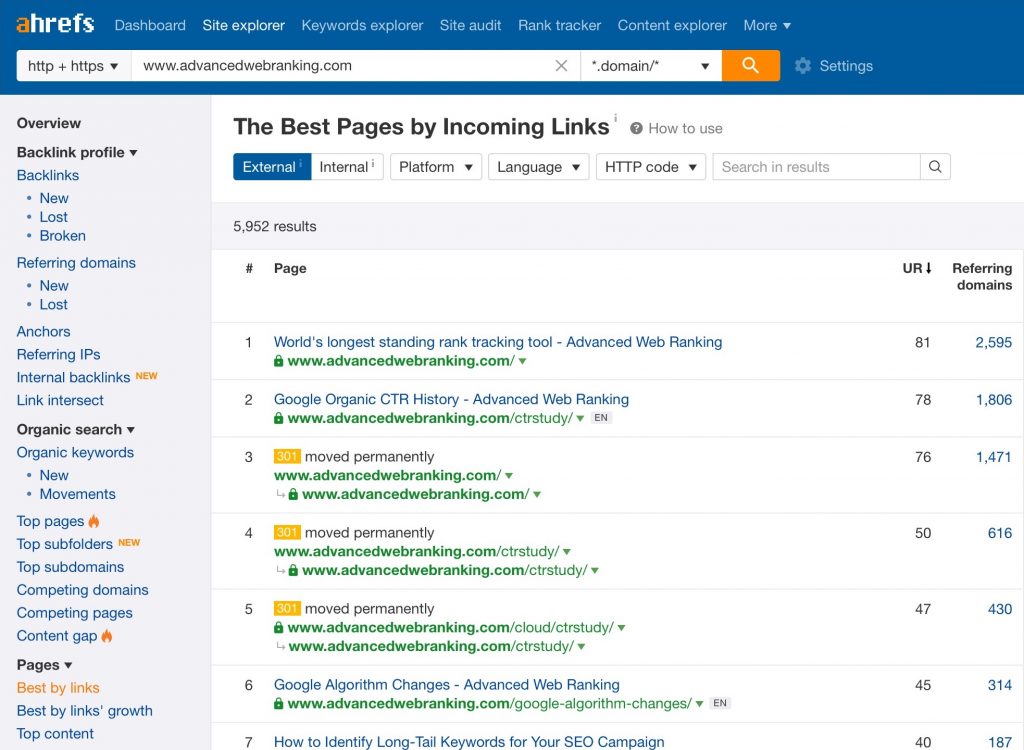Click the padlock icon beside /google-algorithm-changes/ URL

(x=279, y=704)
